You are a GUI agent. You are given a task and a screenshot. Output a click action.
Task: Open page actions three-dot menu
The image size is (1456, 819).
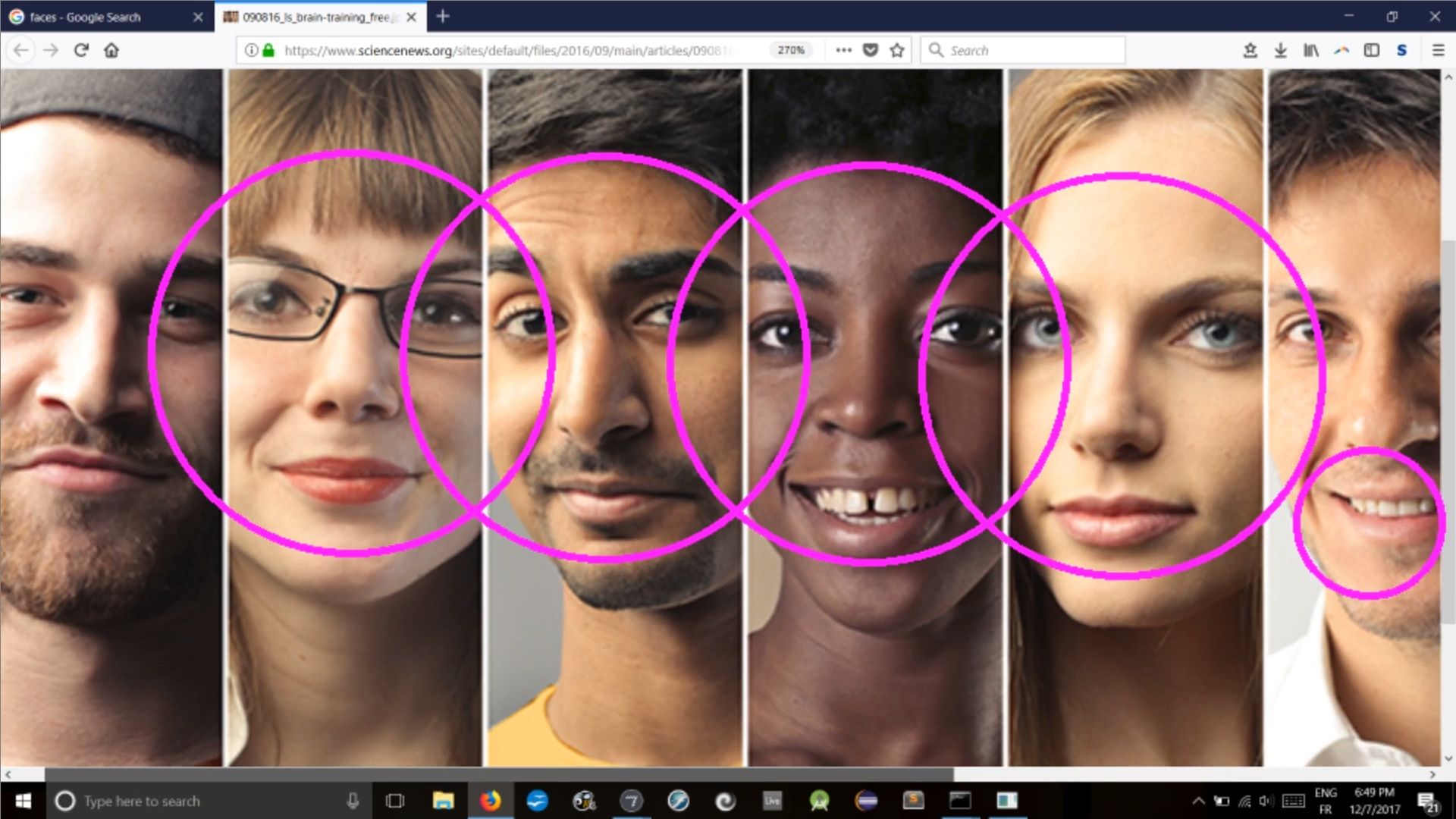point(843,50)
